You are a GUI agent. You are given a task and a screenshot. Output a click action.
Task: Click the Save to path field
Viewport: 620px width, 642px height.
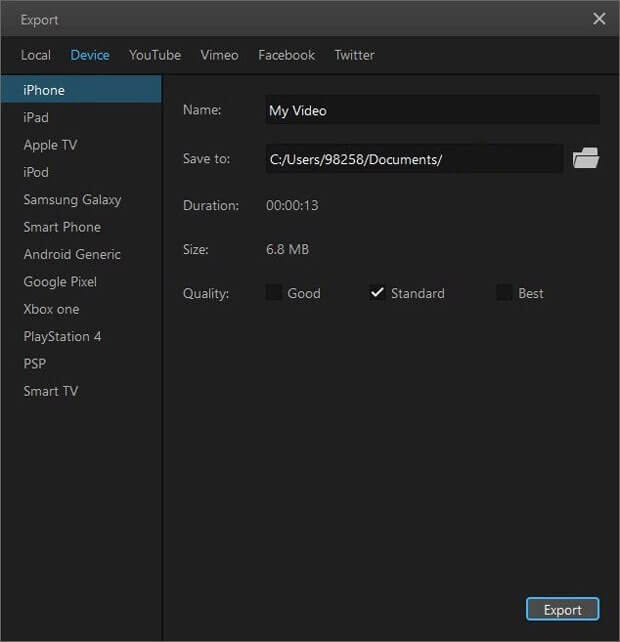pos(414,158)
